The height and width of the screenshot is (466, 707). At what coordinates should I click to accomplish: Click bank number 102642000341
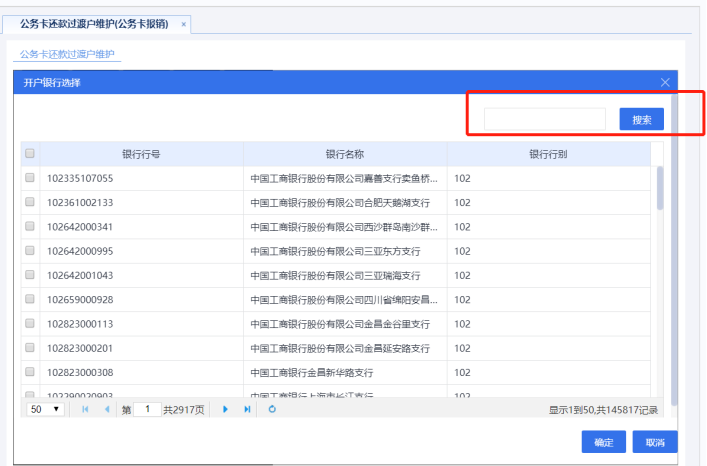pyautogui.click(x=80, y=227)
